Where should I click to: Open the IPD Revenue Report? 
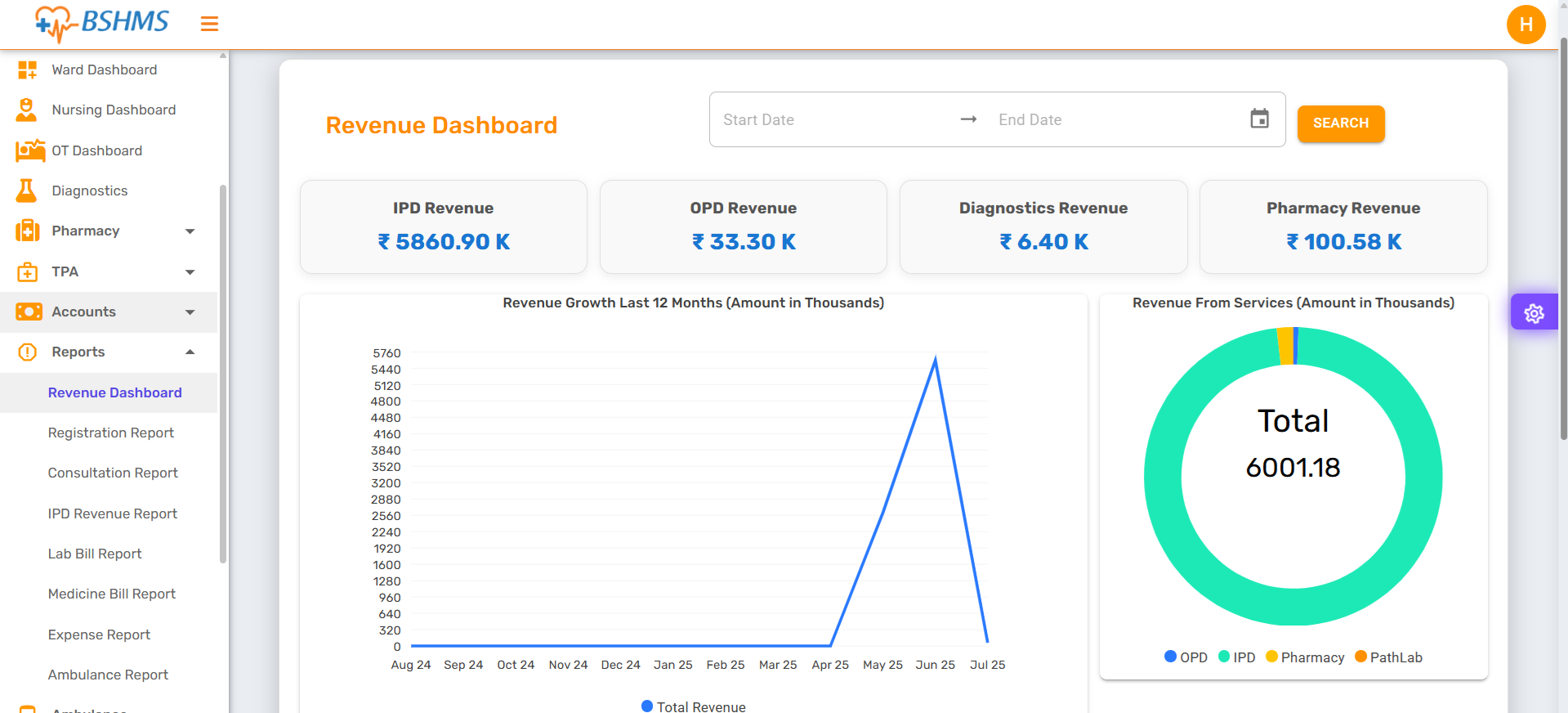tap(112, 513)
